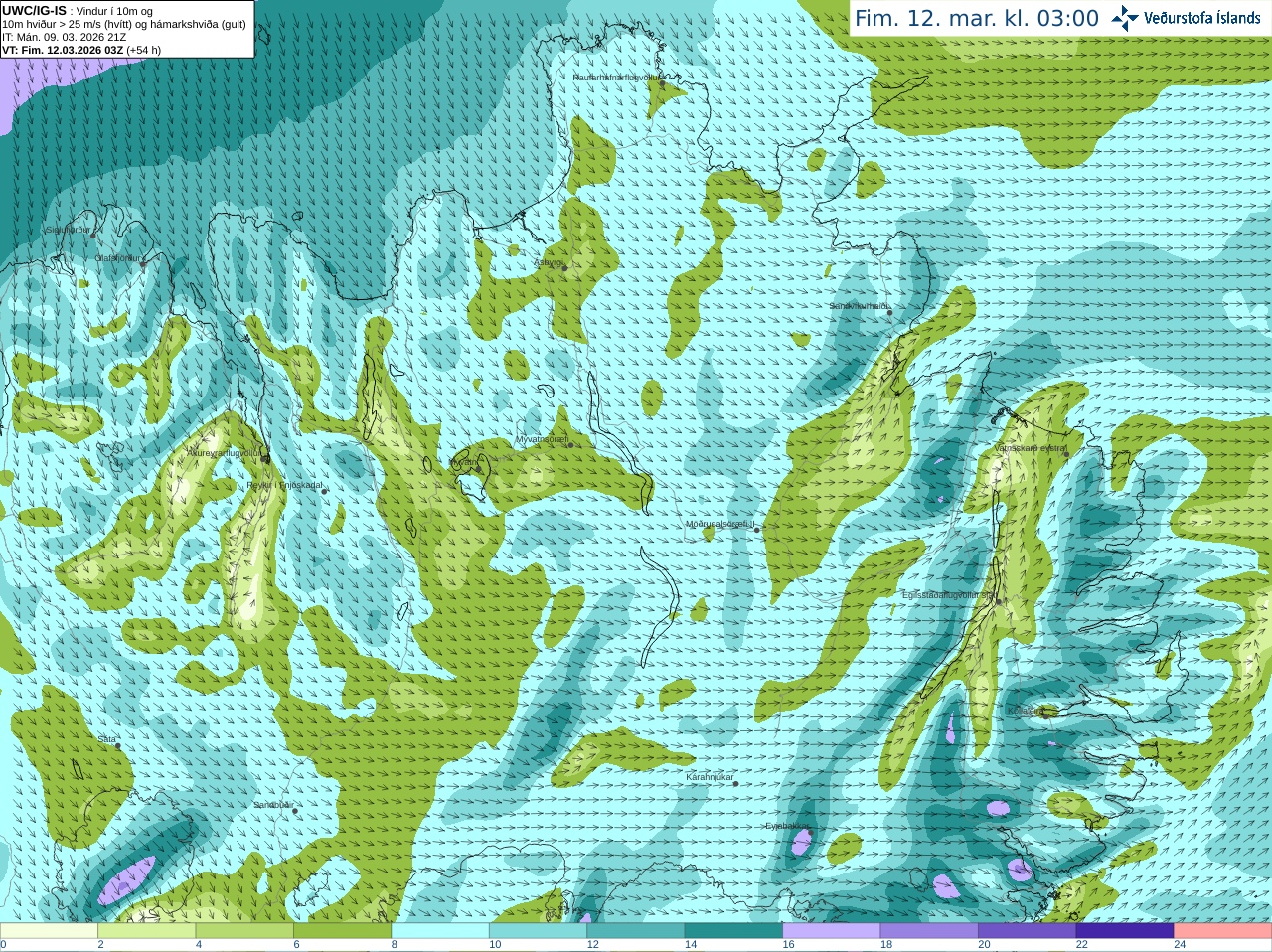This screenshot has height=952, width=1272.
Task: Click the '10m hviður > 25 m/s' legend line
Action: (x=123, y=24)
